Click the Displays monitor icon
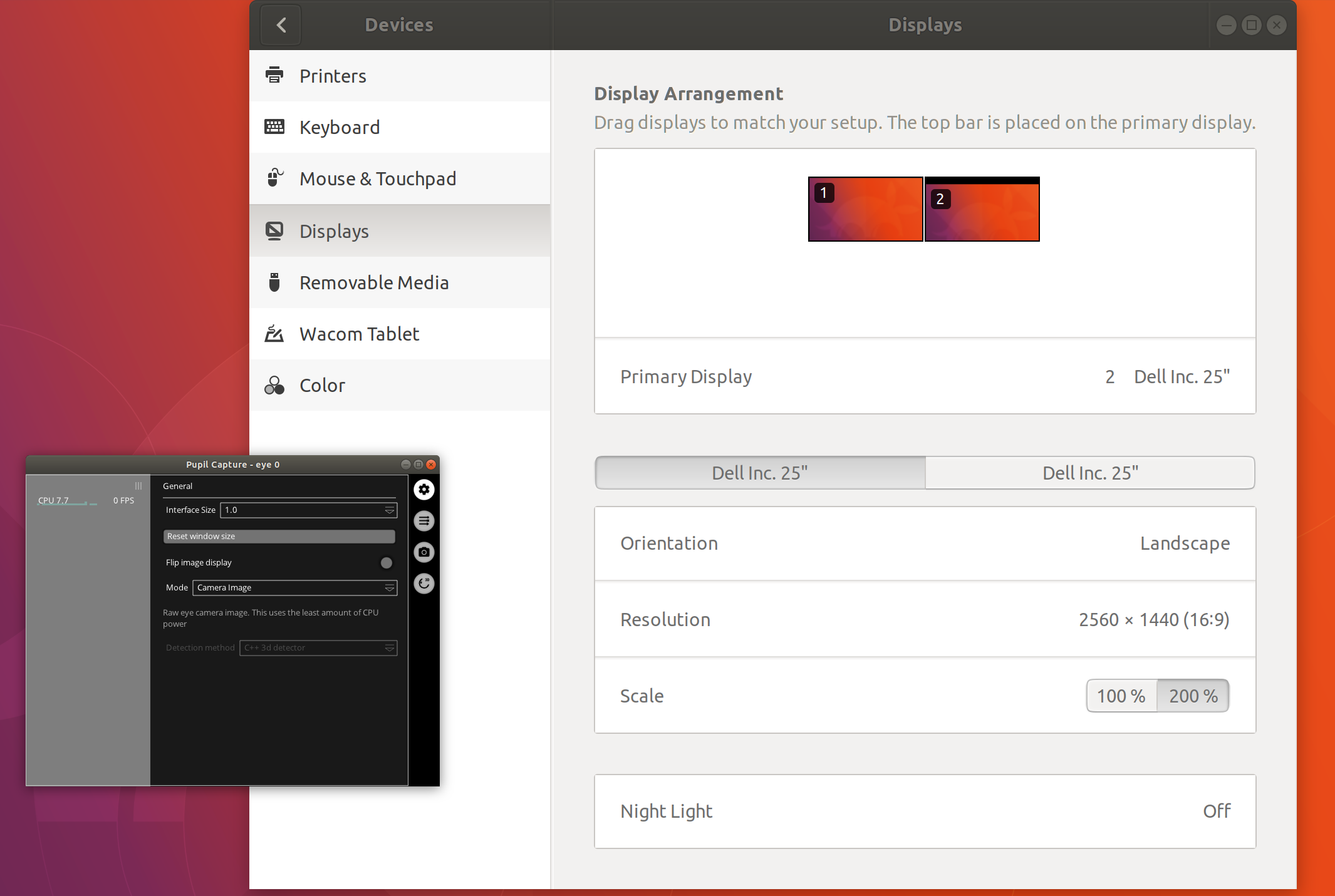This screenshot has width=1335, height=896. coord(274,230)
